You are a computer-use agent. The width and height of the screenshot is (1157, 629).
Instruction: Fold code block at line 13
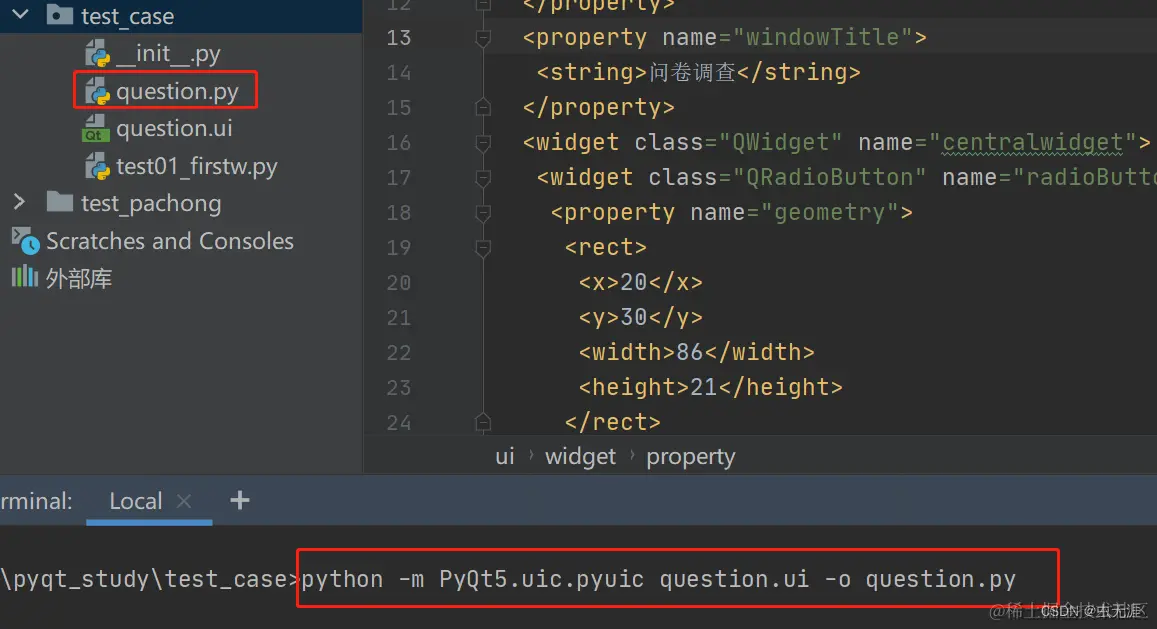point(483,37)
